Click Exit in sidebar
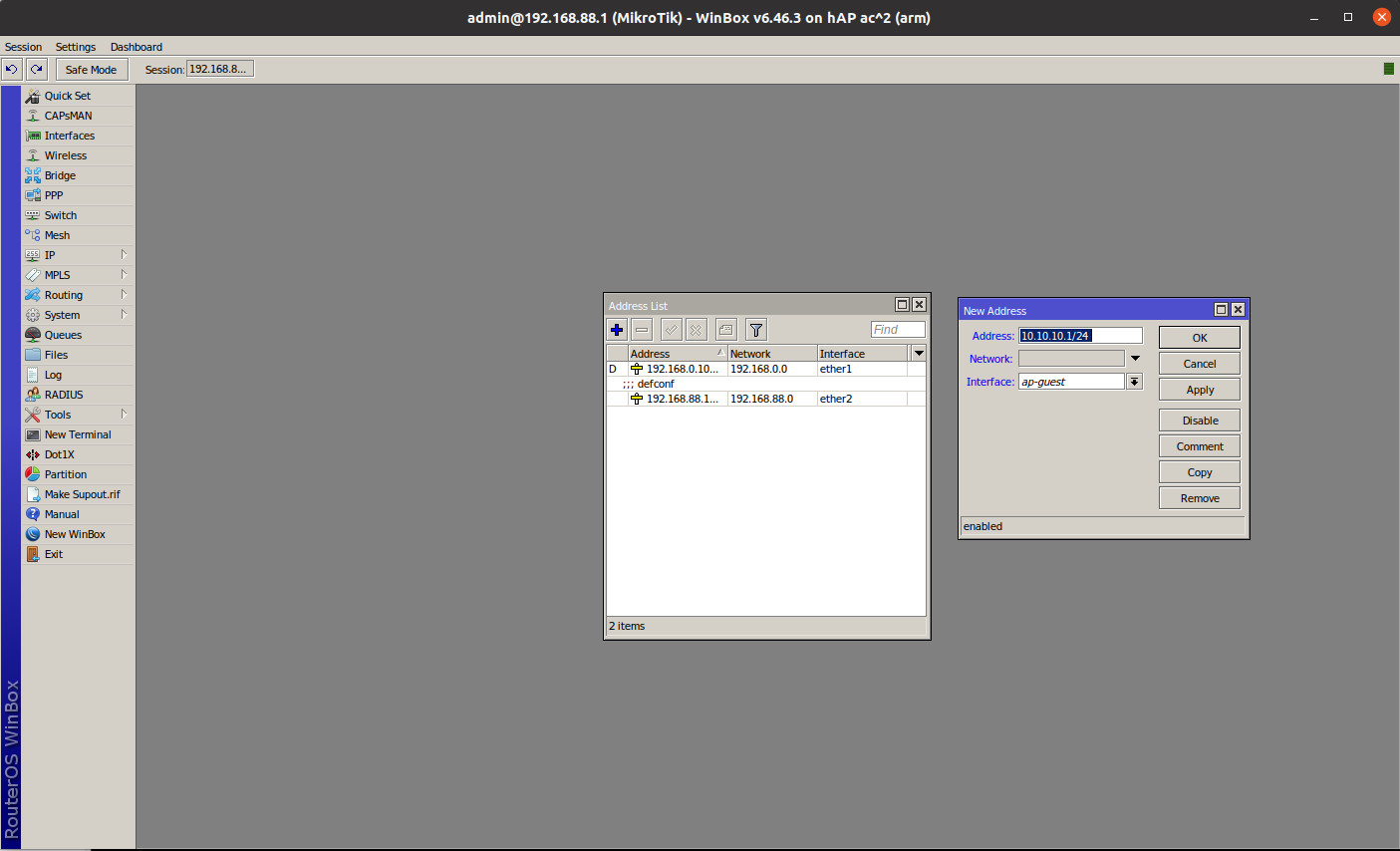The image size is (1400, 851). 78,554
